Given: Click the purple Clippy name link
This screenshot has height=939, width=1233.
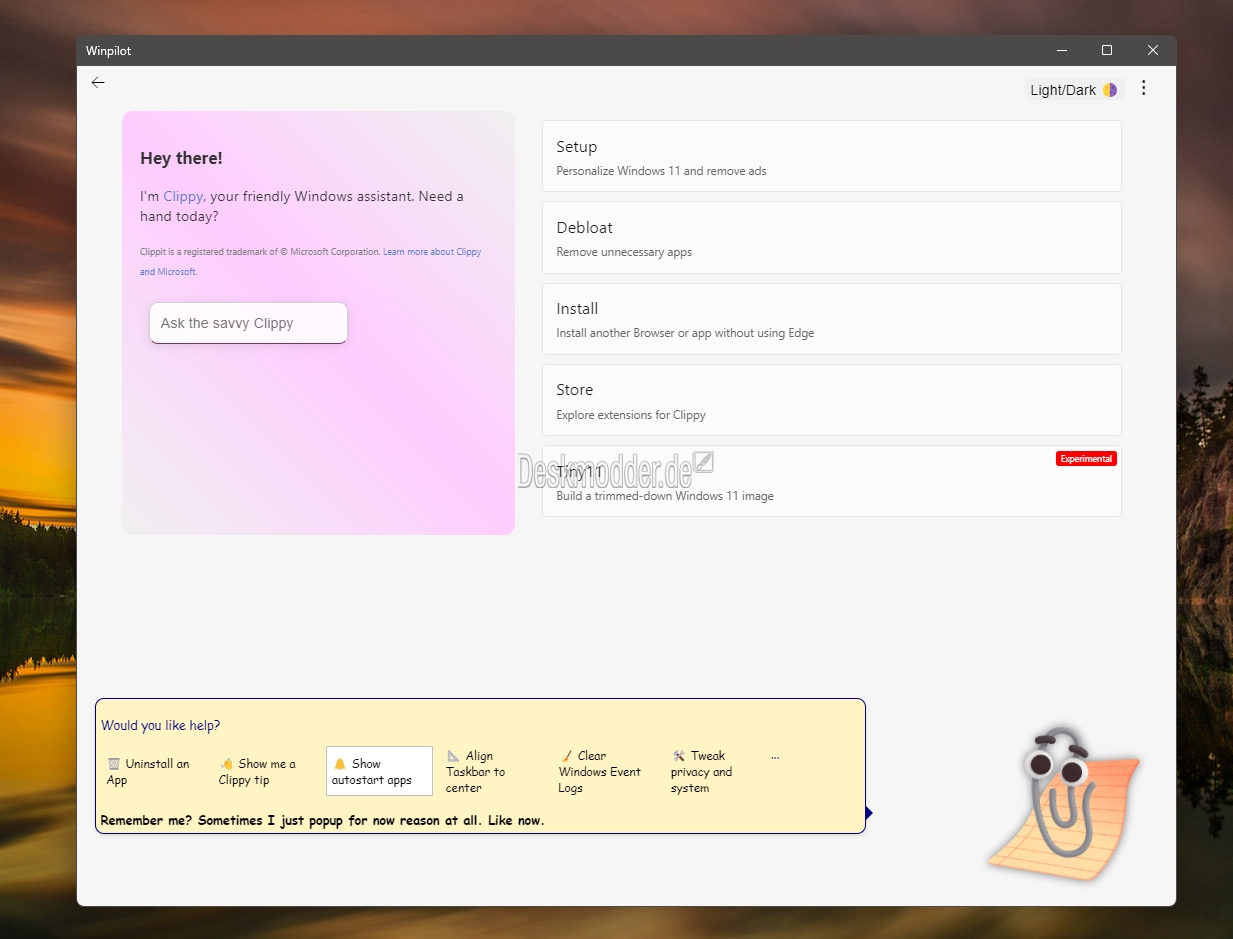Looking at the screenshot, I should click(183, 197).
